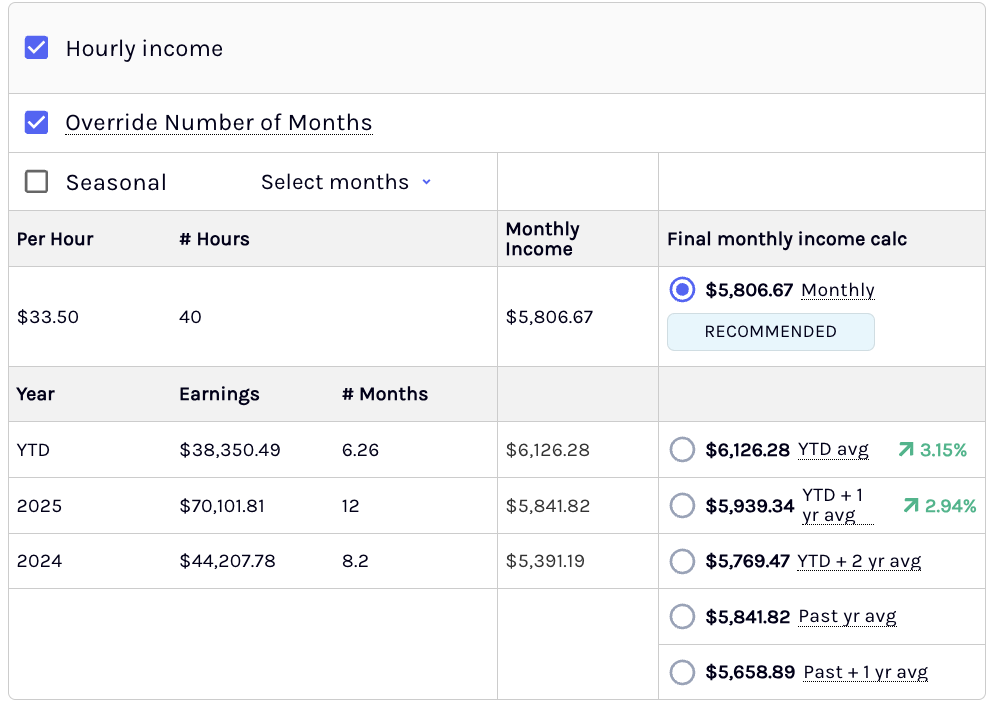The width and height of the screenshot is (998, 708).
Task: Click the Select months chevron arrow
Action: (x=426, y=182)
